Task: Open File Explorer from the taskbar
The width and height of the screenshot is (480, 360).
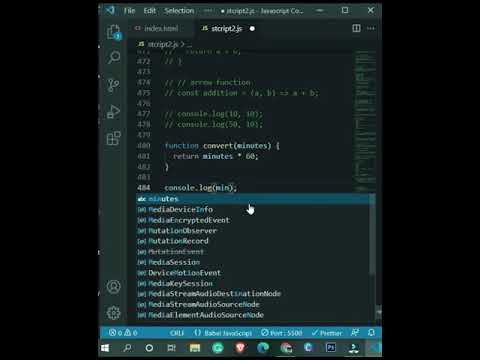Action: point(195,348)
